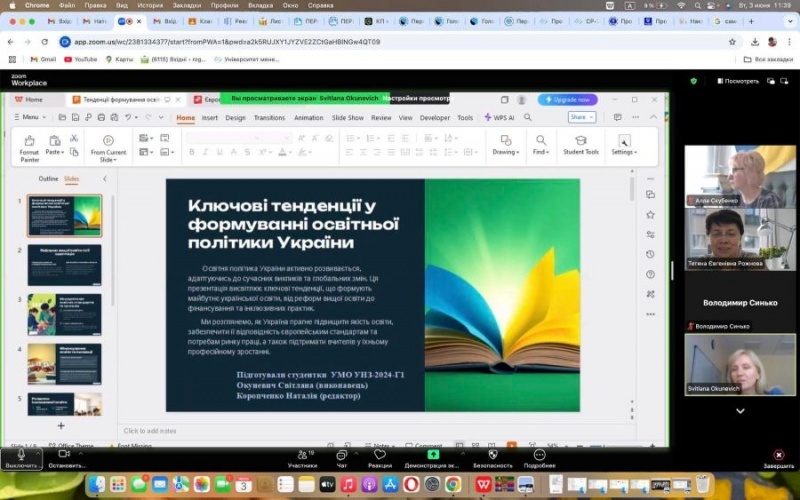Click the Format Painter tool
The image size is (800, 500).
(30, 146)
